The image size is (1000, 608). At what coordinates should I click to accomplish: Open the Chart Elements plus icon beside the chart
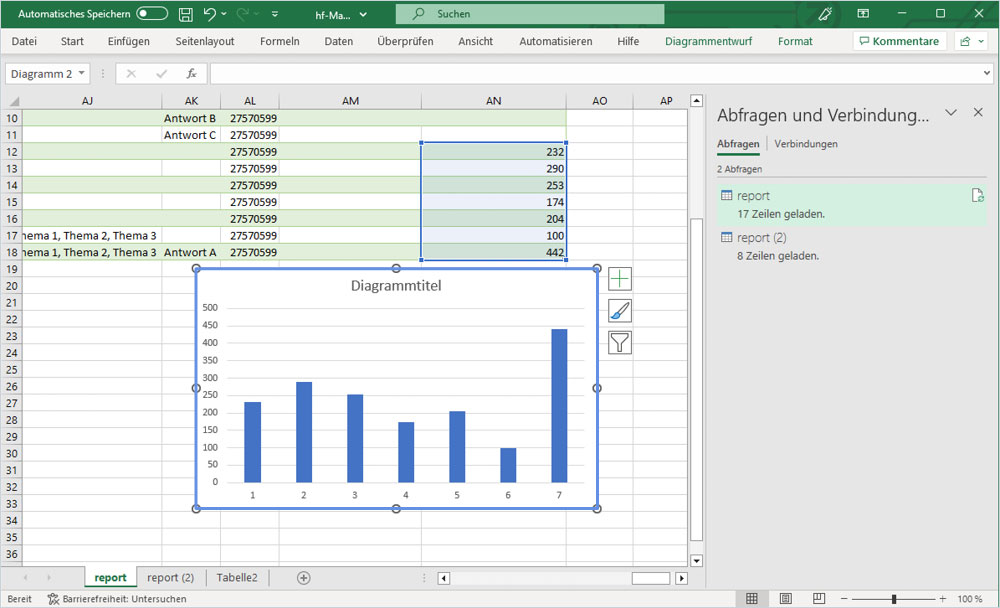619,278
